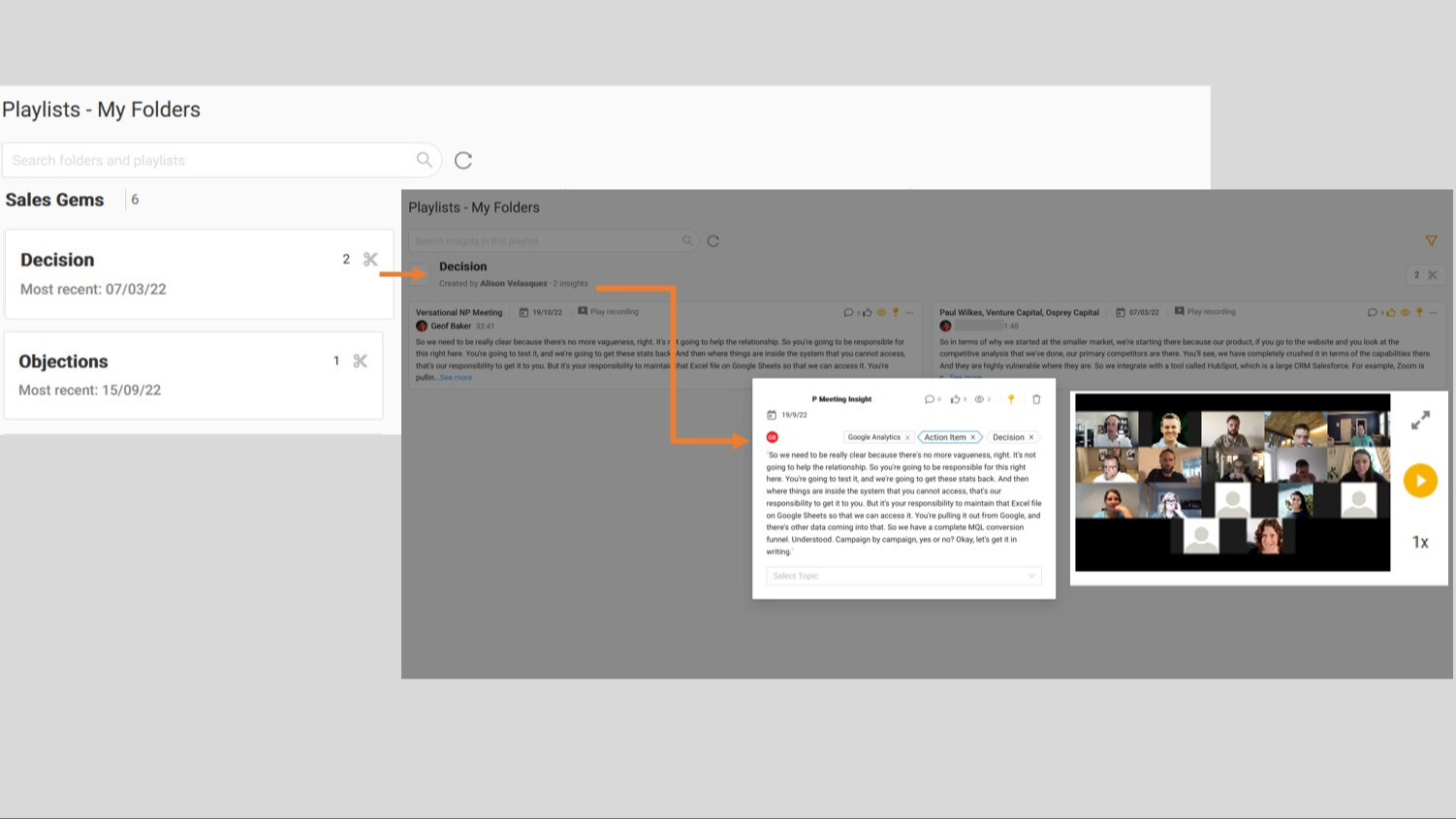Click refresh icon beside folder search bar
The height and width of the screenshot is (819, 1456).
point(463,161)
